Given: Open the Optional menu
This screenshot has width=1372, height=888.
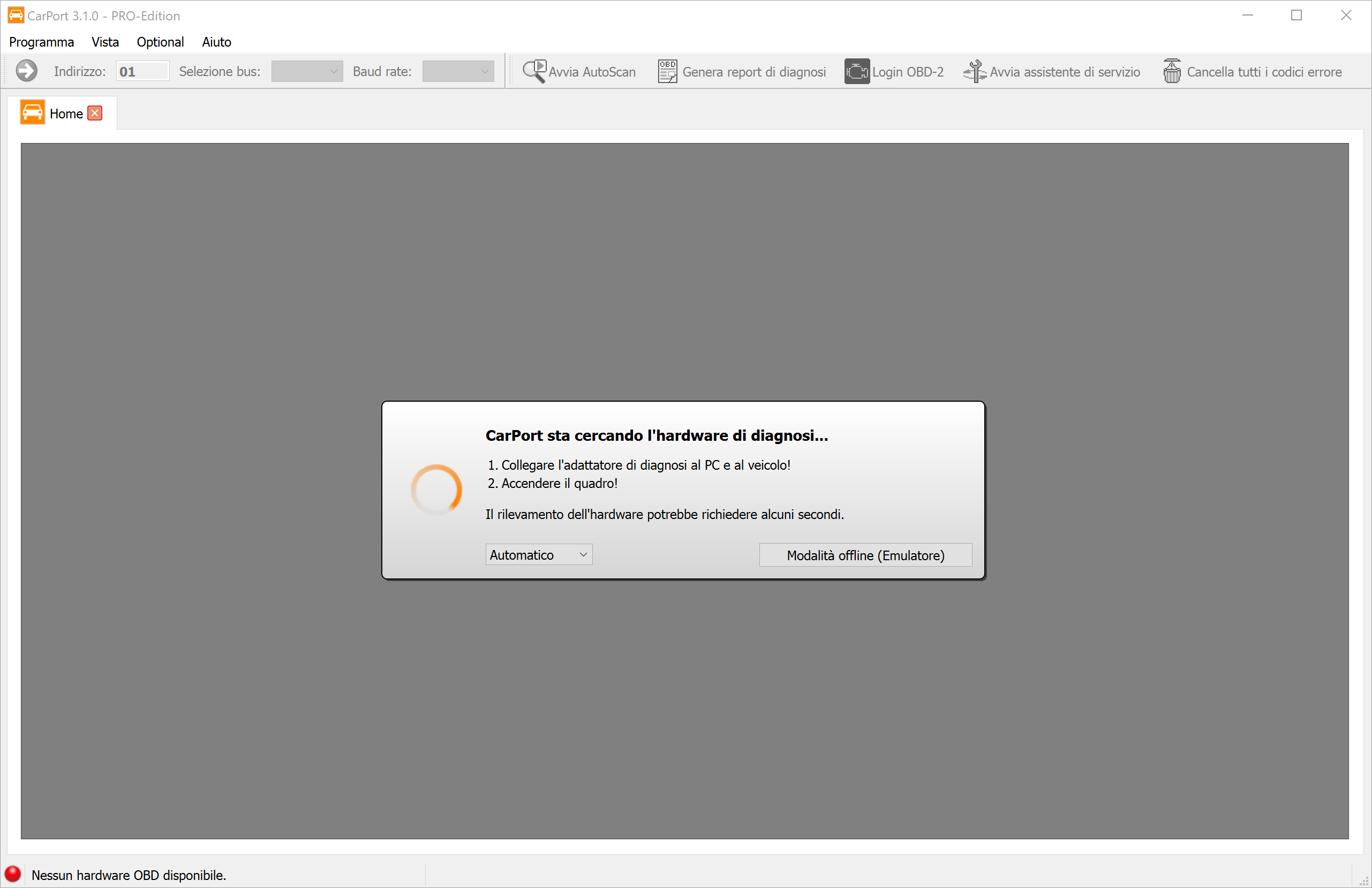Looking at the screenshot, I should pos(160,42).
